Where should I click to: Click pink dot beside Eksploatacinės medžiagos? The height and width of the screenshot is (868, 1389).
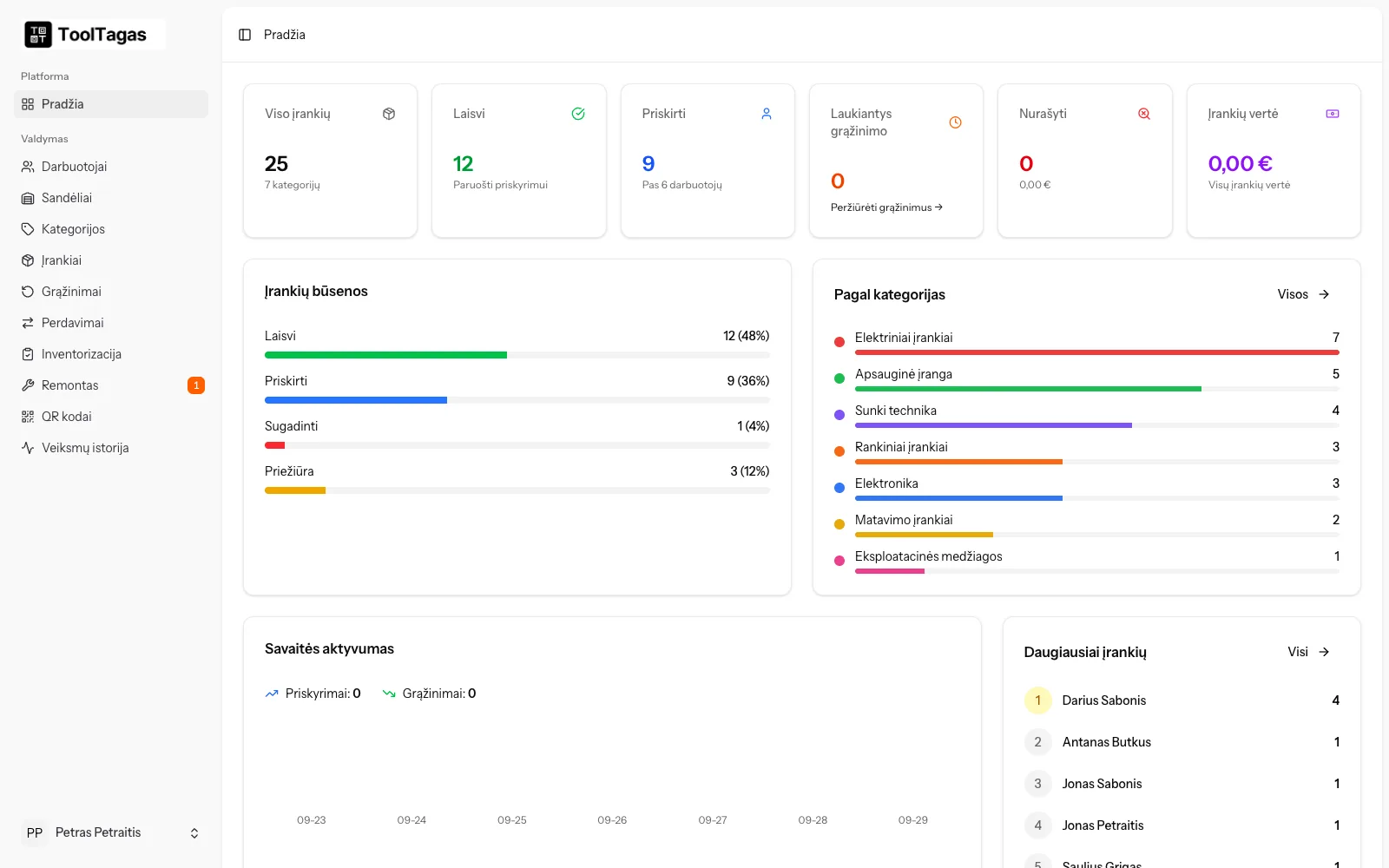(839, 561)
